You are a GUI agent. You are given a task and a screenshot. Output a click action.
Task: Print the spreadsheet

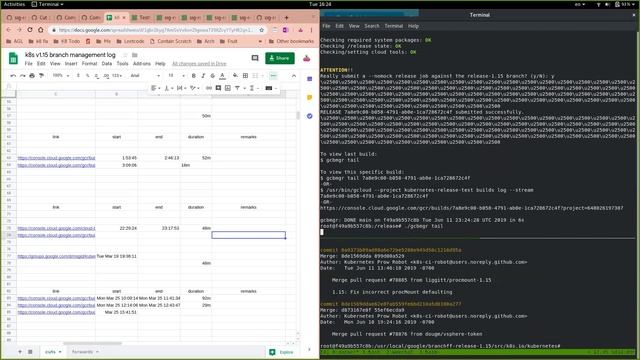[32, 76]
